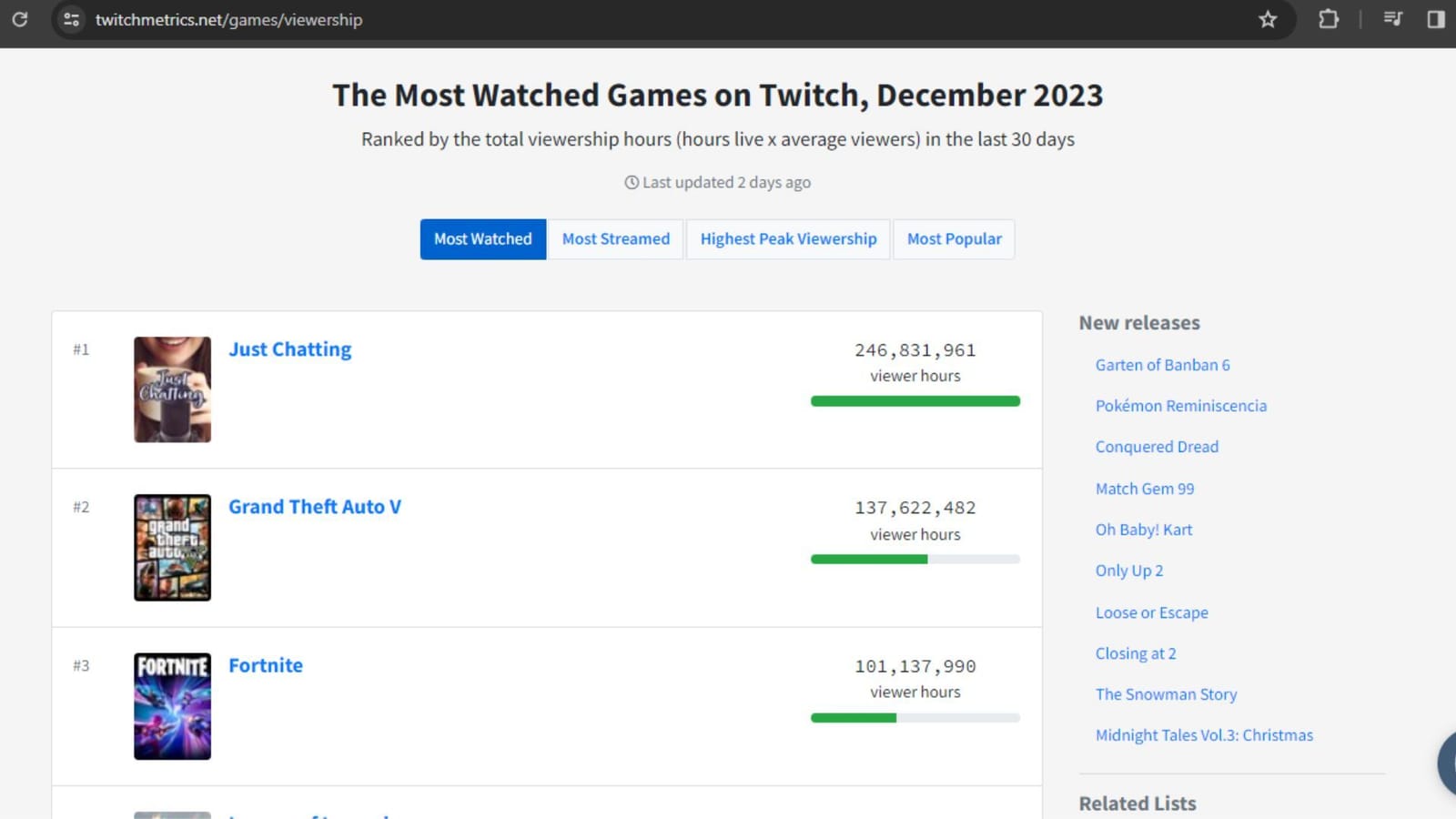Open the browser extensions puzzle menu
This screenshot has height=819, width=1456.
pyautogui.click(x=1328, y=19)
